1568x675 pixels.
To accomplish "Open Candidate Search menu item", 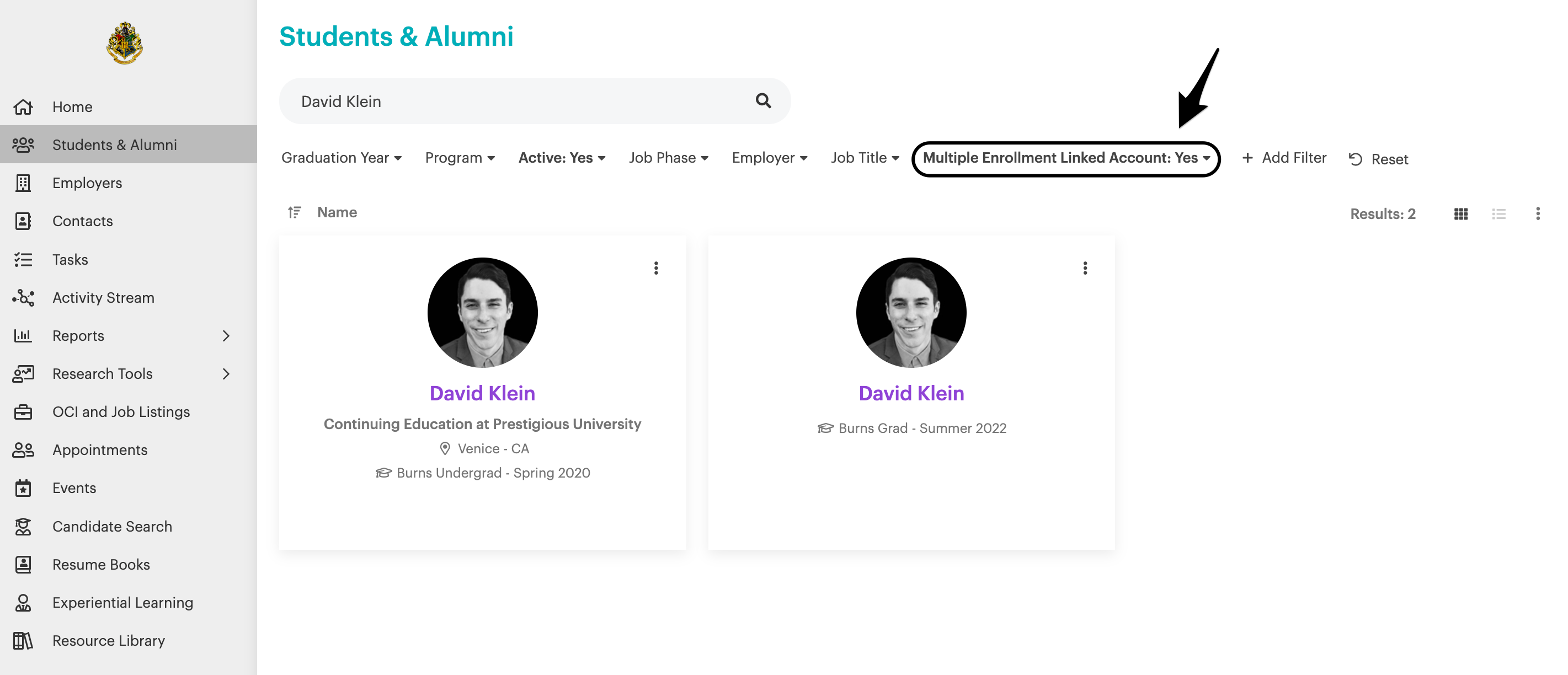I will point(112,527).
